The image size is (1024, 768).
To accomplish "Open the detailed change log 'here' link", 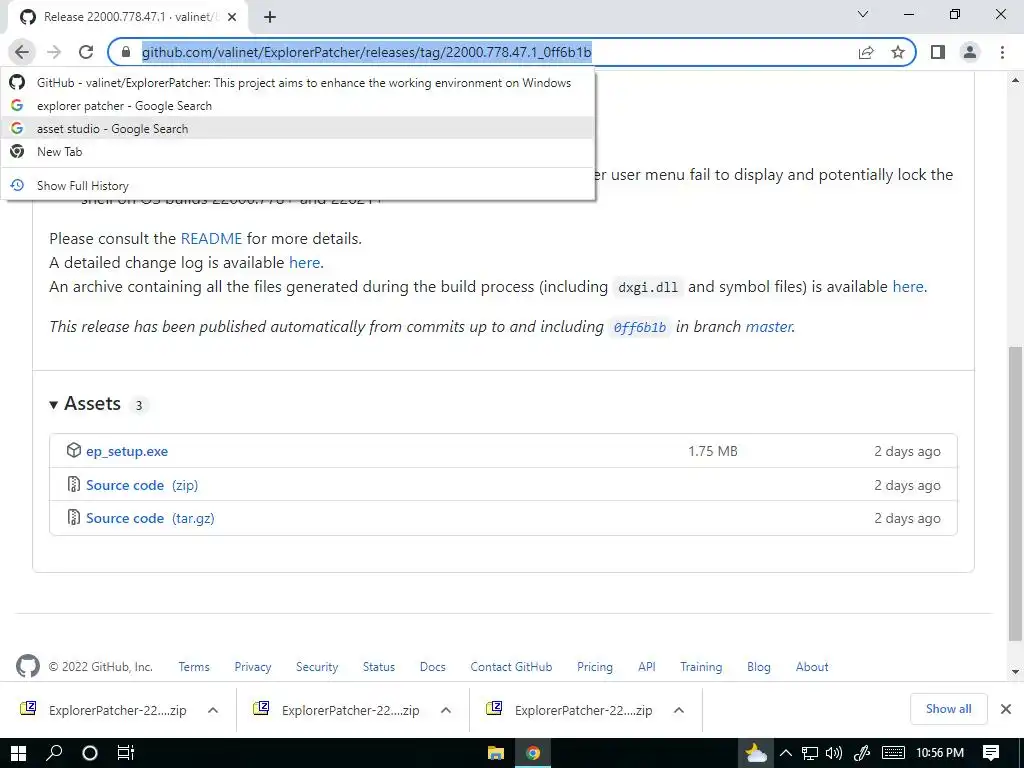I will (x=304, y=263).
